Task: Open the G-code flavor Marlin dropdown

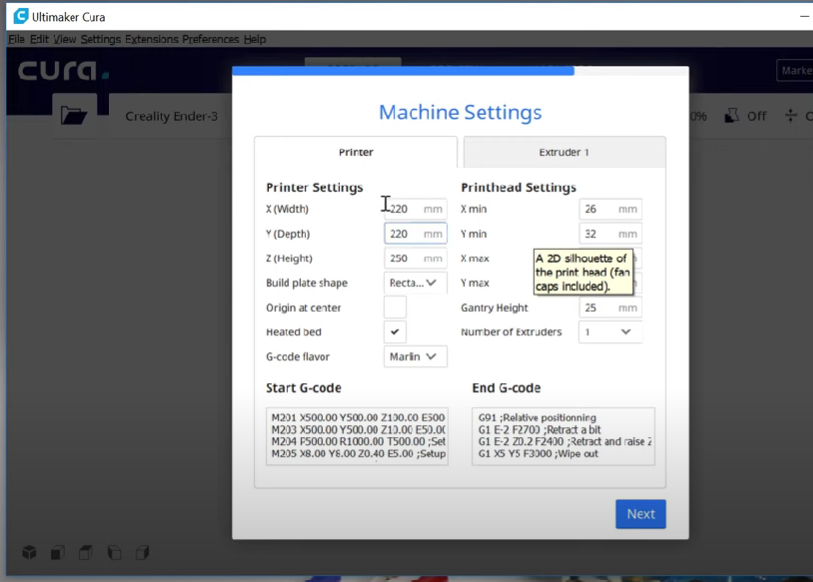Action: (x=415, y=356)
